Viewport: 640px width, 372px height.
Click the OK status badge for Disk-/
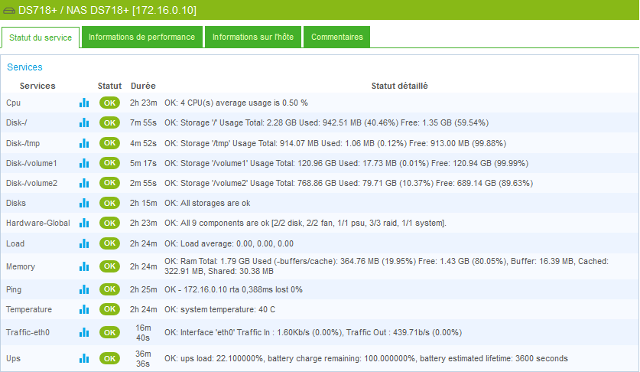tap(109, 123)
